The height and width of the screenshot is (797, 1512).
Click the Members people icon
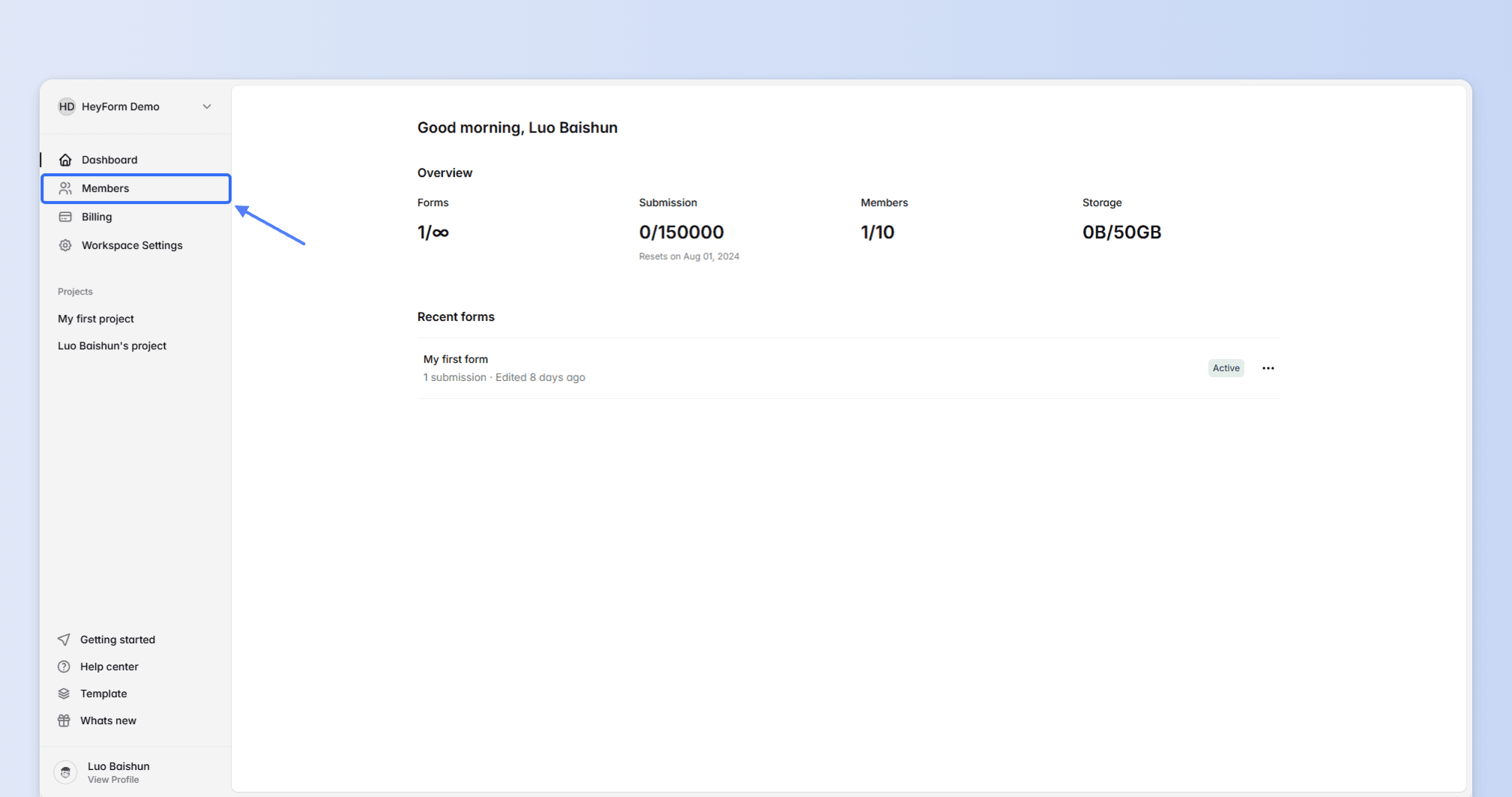pos(65,188)
